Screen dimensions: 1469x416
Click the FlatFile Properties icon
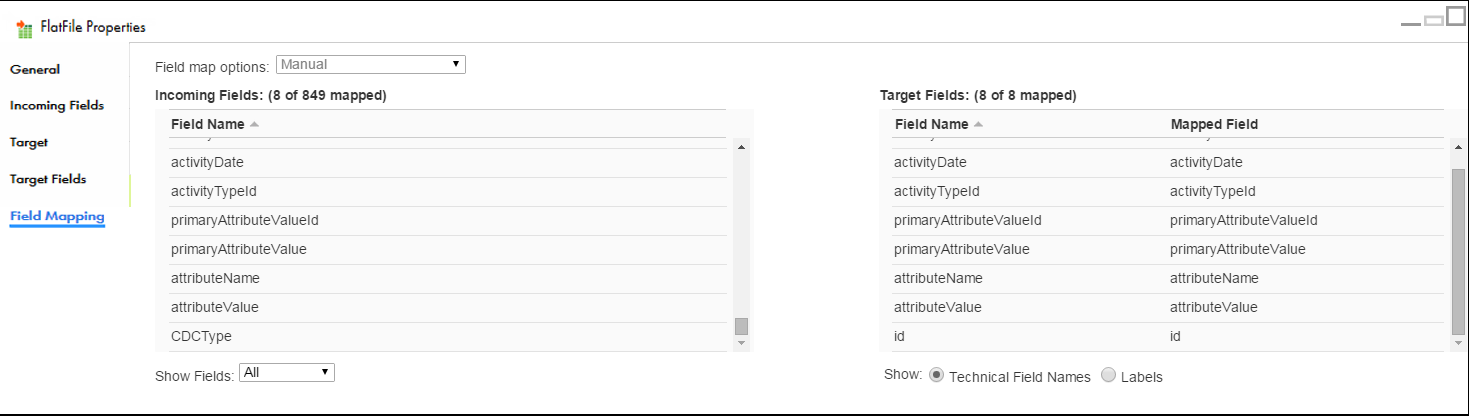click(25, 28)
